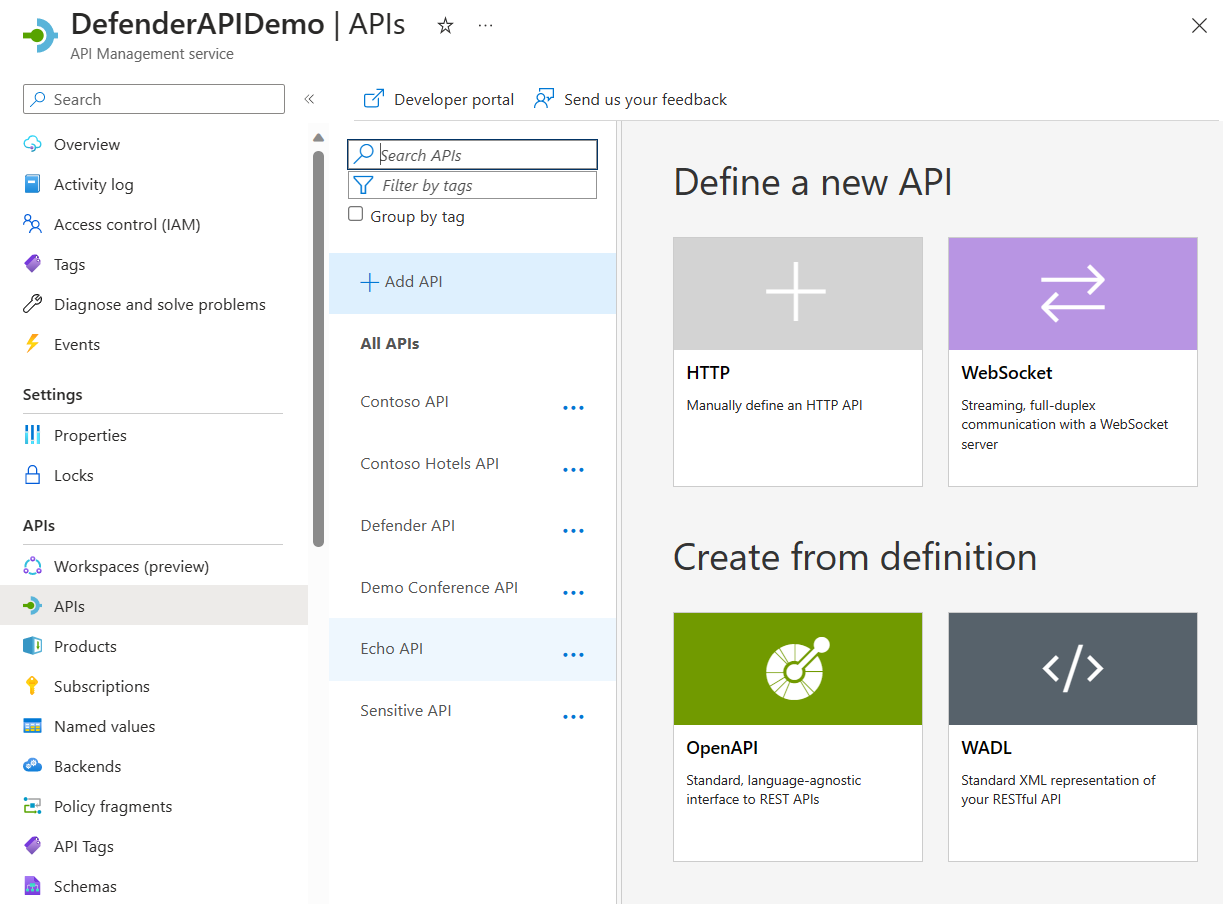
Task: Click the Send us your feedback icon
Action: coord(544,99)
